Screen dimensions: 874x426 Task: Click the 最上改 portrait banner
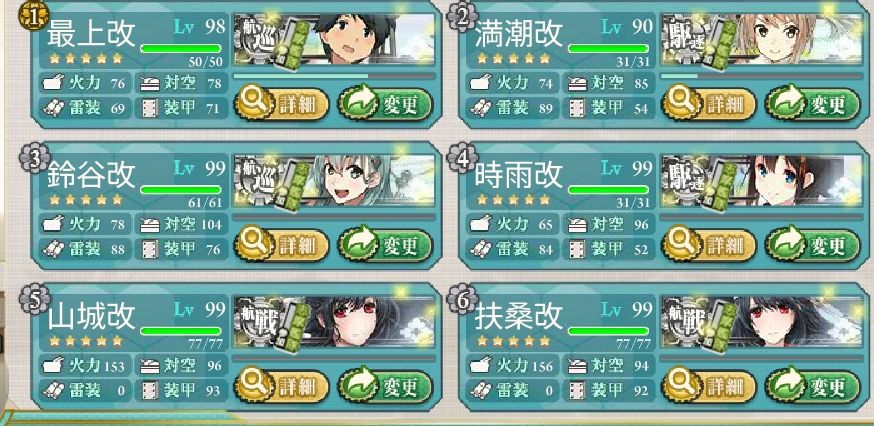pos(334,40)
